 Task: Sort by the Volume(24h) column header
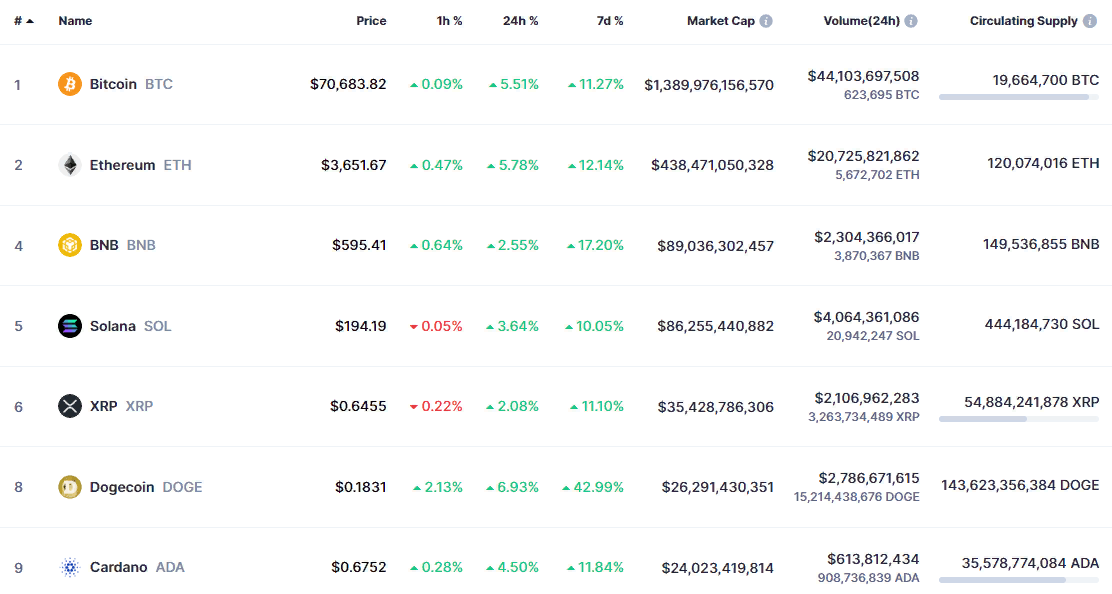tap(862, 21)
